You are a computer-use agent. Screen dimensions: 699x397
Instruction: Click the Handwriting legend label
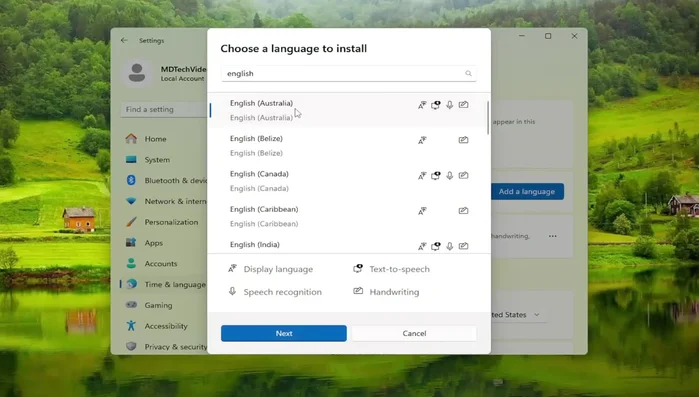[394, 292]
